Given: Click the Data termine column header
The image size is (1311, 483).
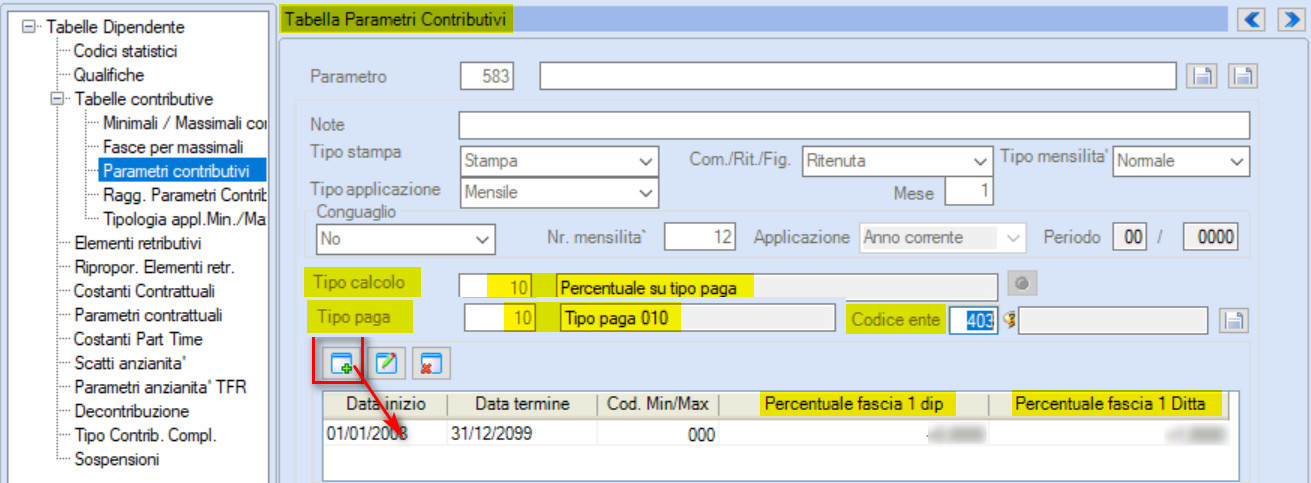Looking at the screenshot, I should [x=522, y=404].
